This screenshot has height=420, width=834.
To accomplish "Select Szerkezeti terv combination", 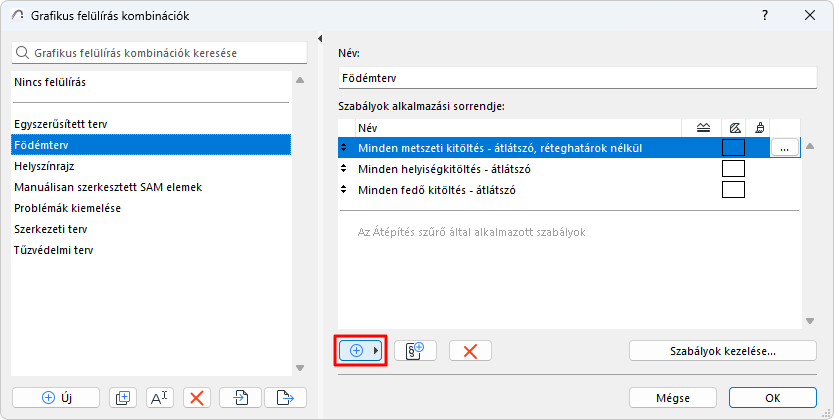I will click(151, 229).
